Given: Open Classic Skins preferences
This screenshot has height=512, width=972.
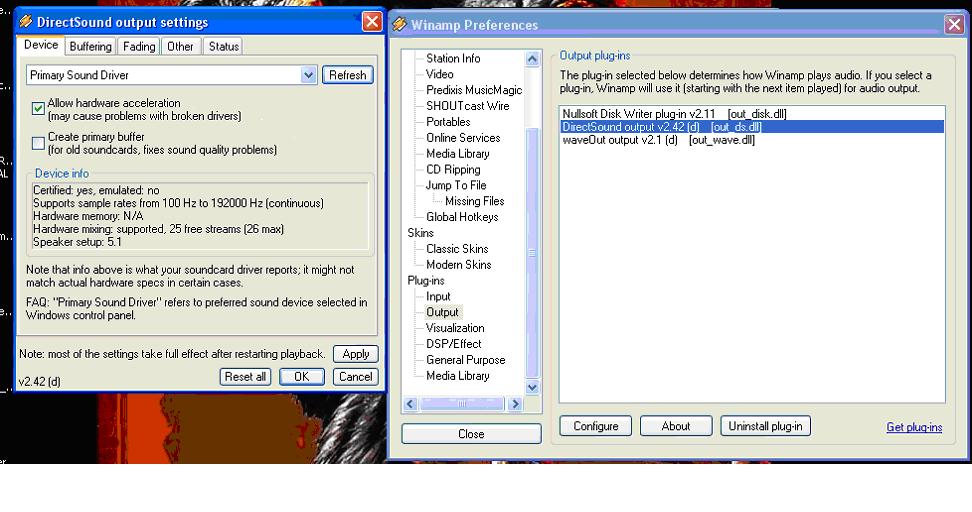Looking at the screenshot, I should click(x=457, y=249).
